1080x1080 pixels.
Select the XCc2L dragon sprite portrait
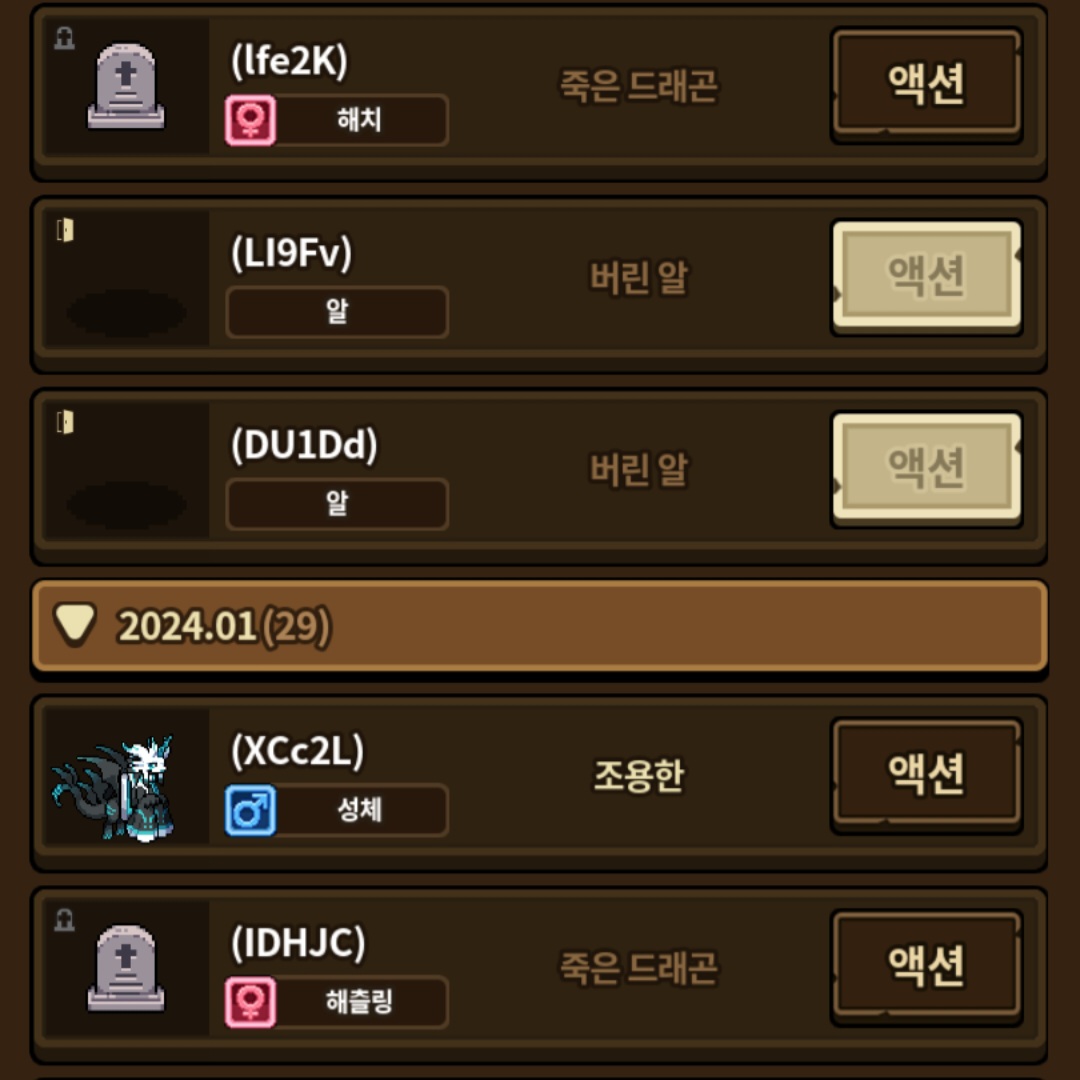pyautogui.click(x=114, y=788)
